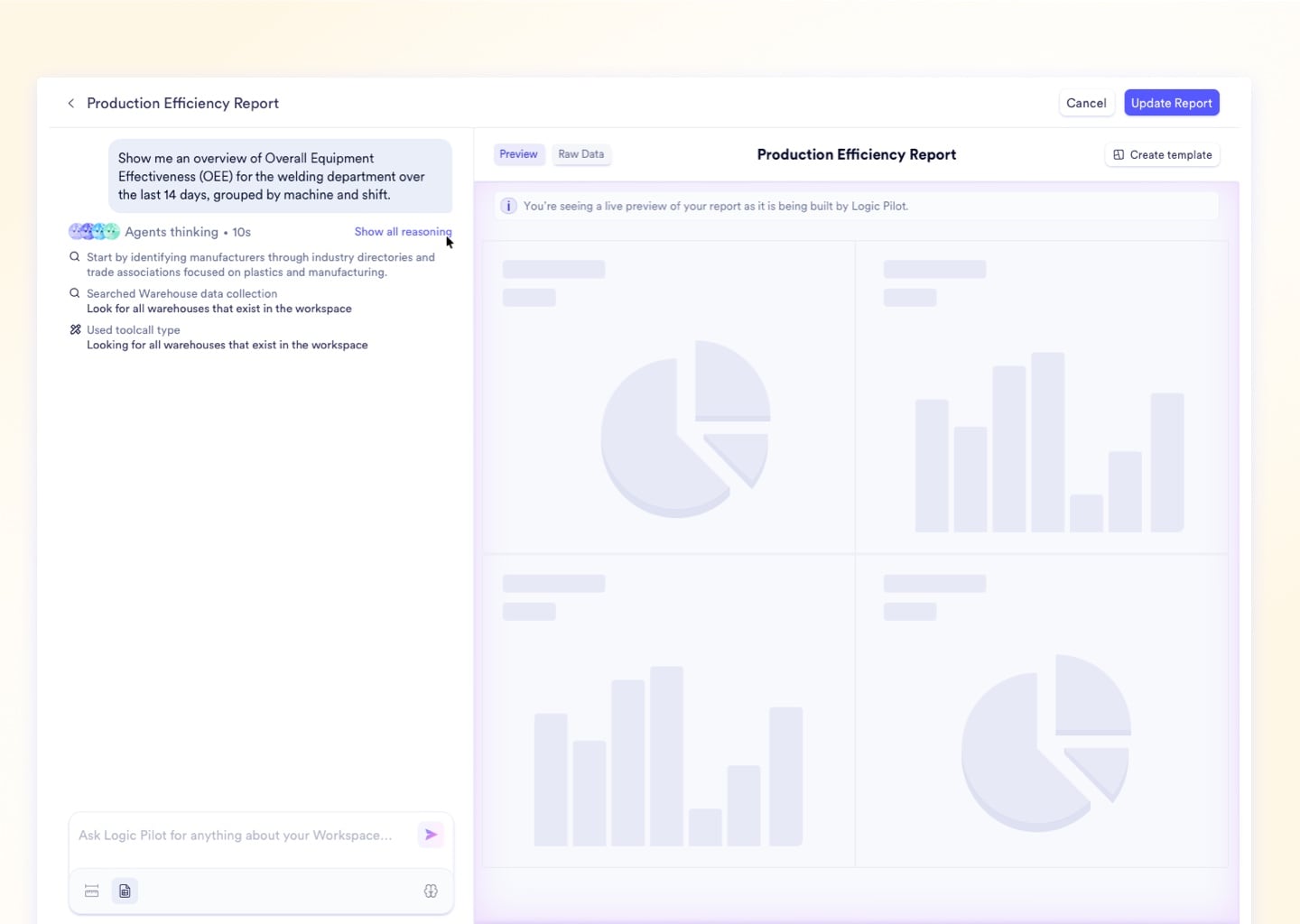Screen dimensions: 1300x924
Task: Click the tool icon beside 'Used toolcall type'
Action: click(75, 329)
